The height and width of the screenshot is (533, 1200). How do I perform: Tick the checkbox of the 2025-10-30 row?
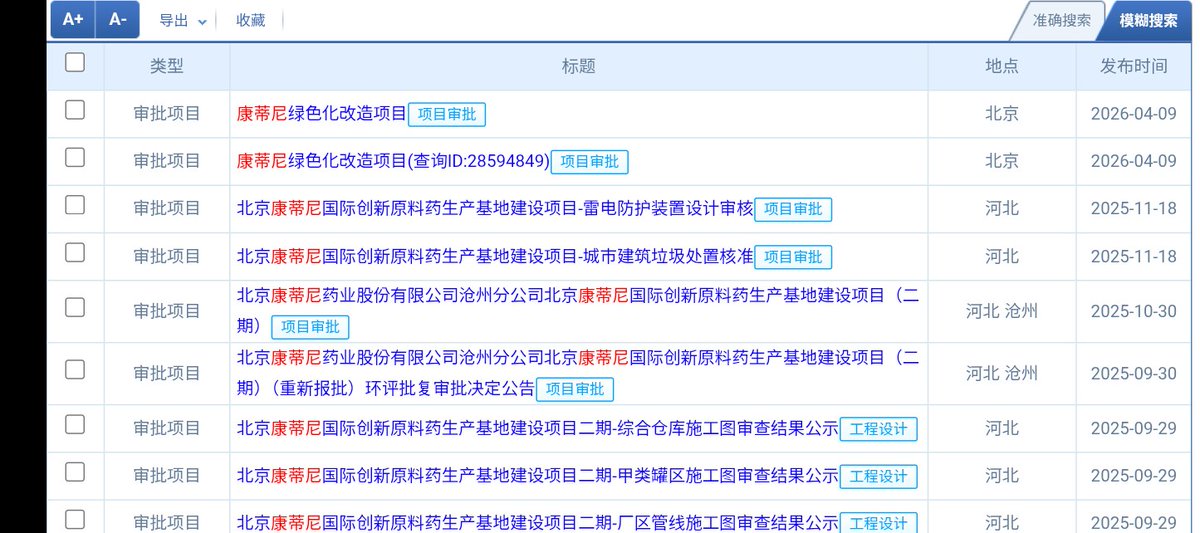pos(75,308)
